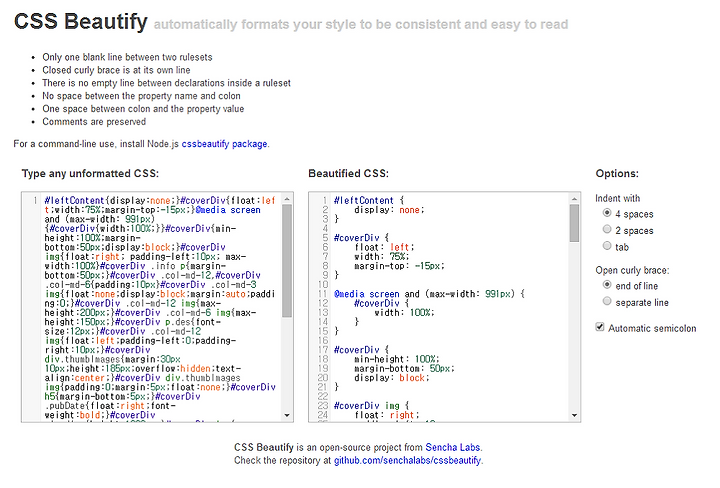
Task: Click the up arrow of unformatted CSS scrollbar
Action: 287,199
